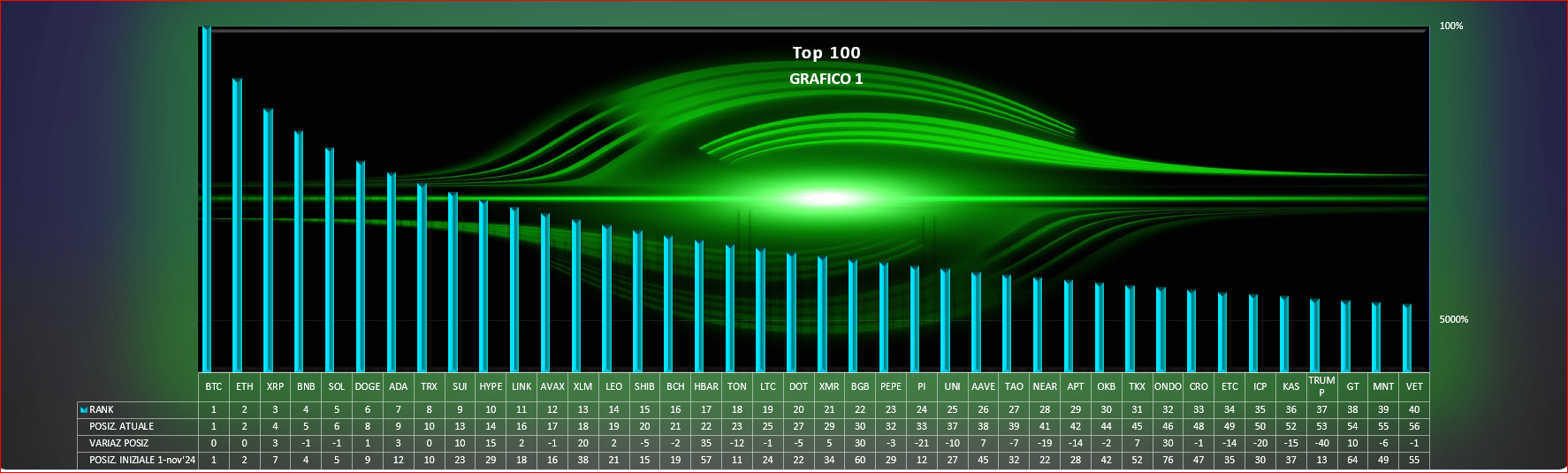Select the VET column header
Viewport: 1568px width, 473px height.
pyautogui.click(x=1414, y=387)
